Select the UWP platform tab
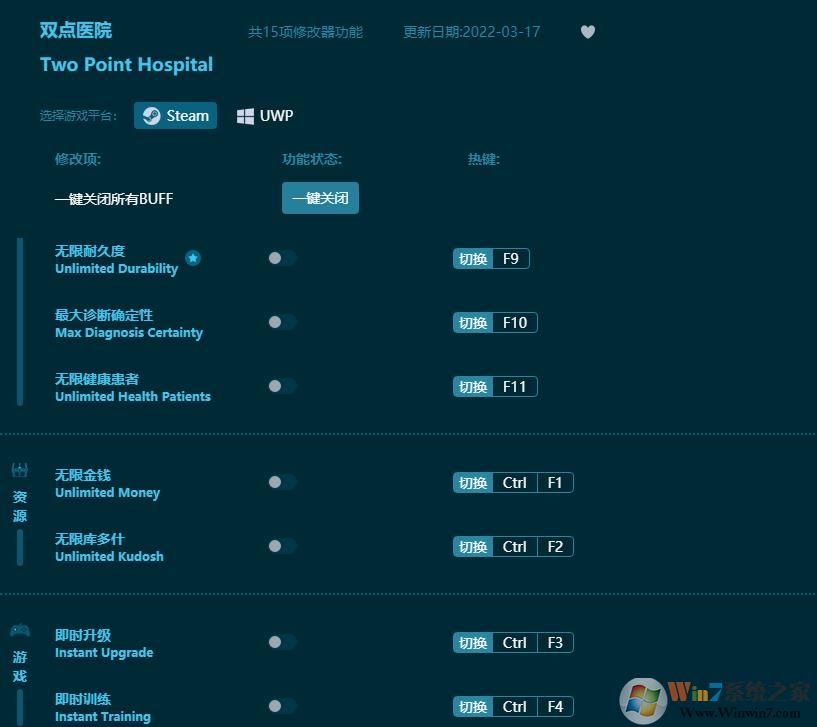 pyautogui.click(x=265, y=116)
